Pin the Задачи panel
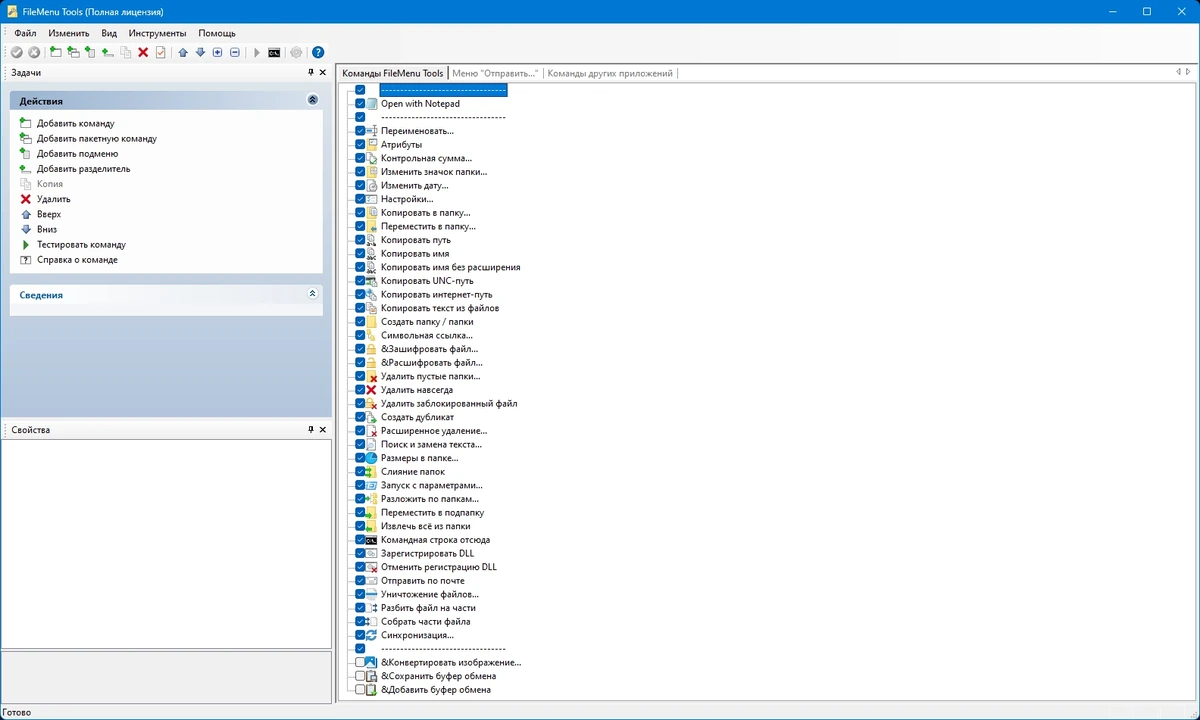The image size is (1200, 720). [311, 73]
